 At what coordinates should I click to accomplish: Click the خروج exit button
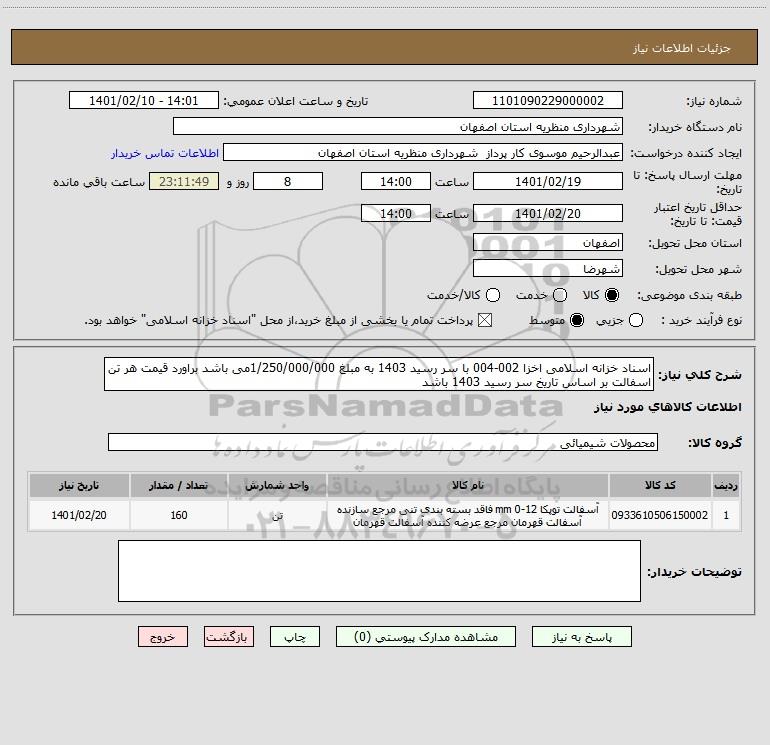pos(163,637)
